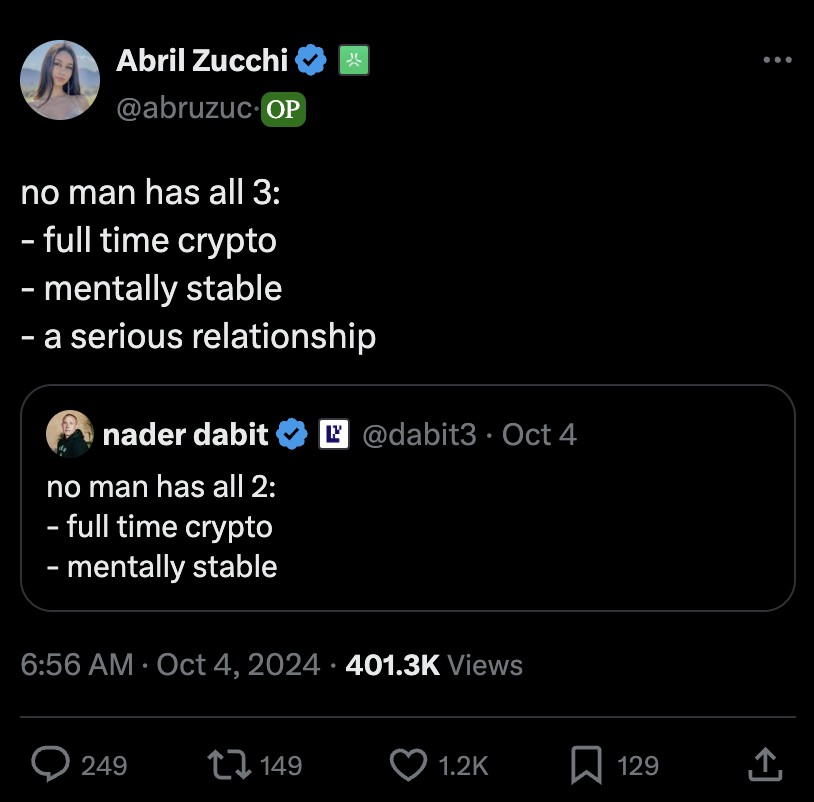Screen dimensions: 814x802
Task: Click the Abril Zucchi display name
Action: (202, 61)
